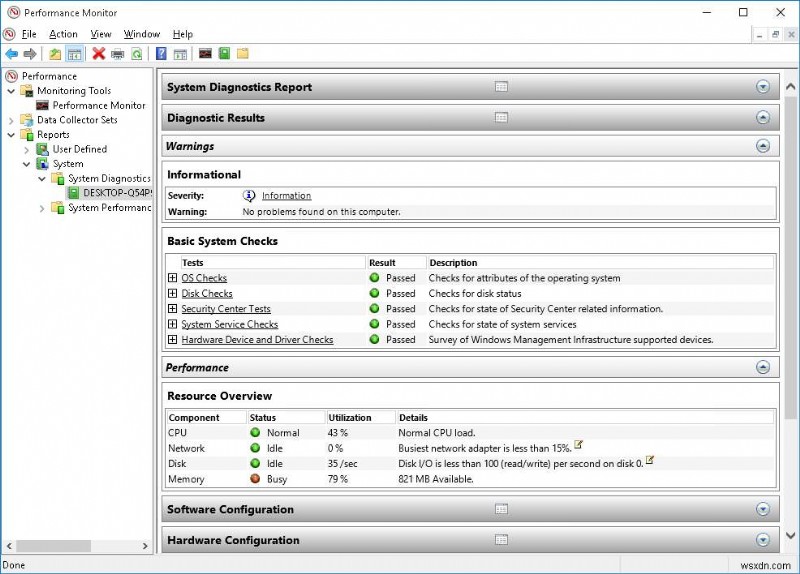Open the System Service Checks link
800x574 pixels.
[230, 325]
